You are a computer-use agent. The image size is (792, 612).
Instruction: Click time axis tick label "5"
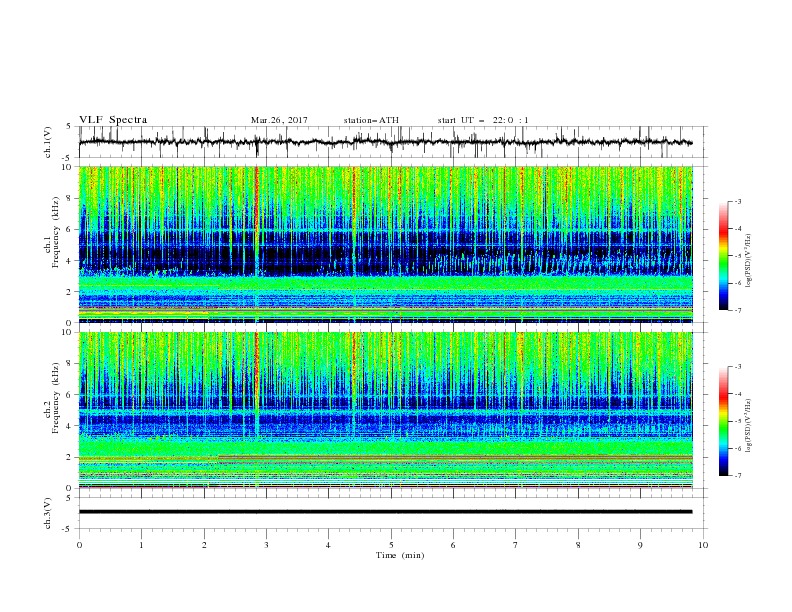click(391, 545)
